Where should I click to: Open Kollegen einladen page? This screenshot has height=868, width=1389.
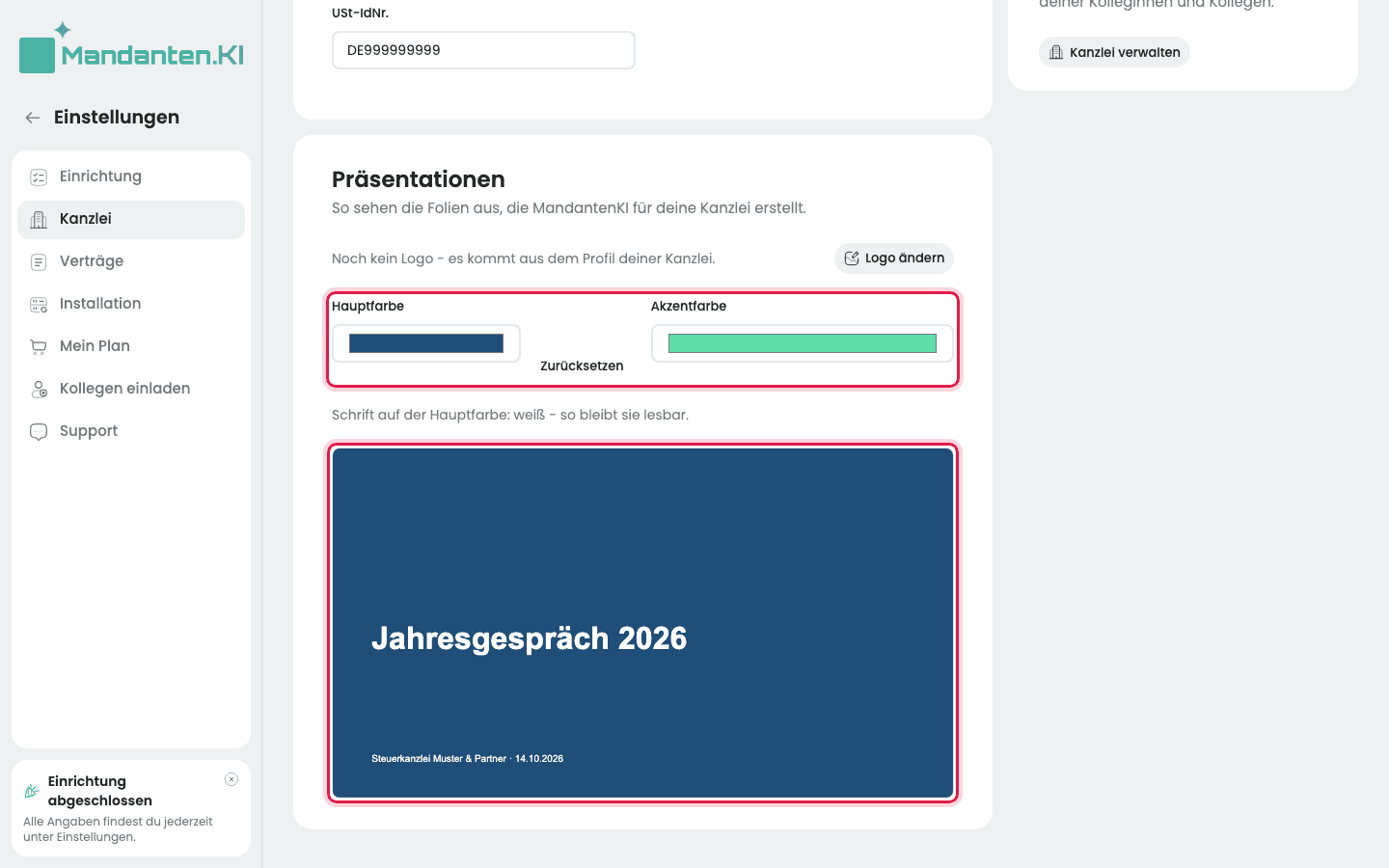tap(131, 389)
